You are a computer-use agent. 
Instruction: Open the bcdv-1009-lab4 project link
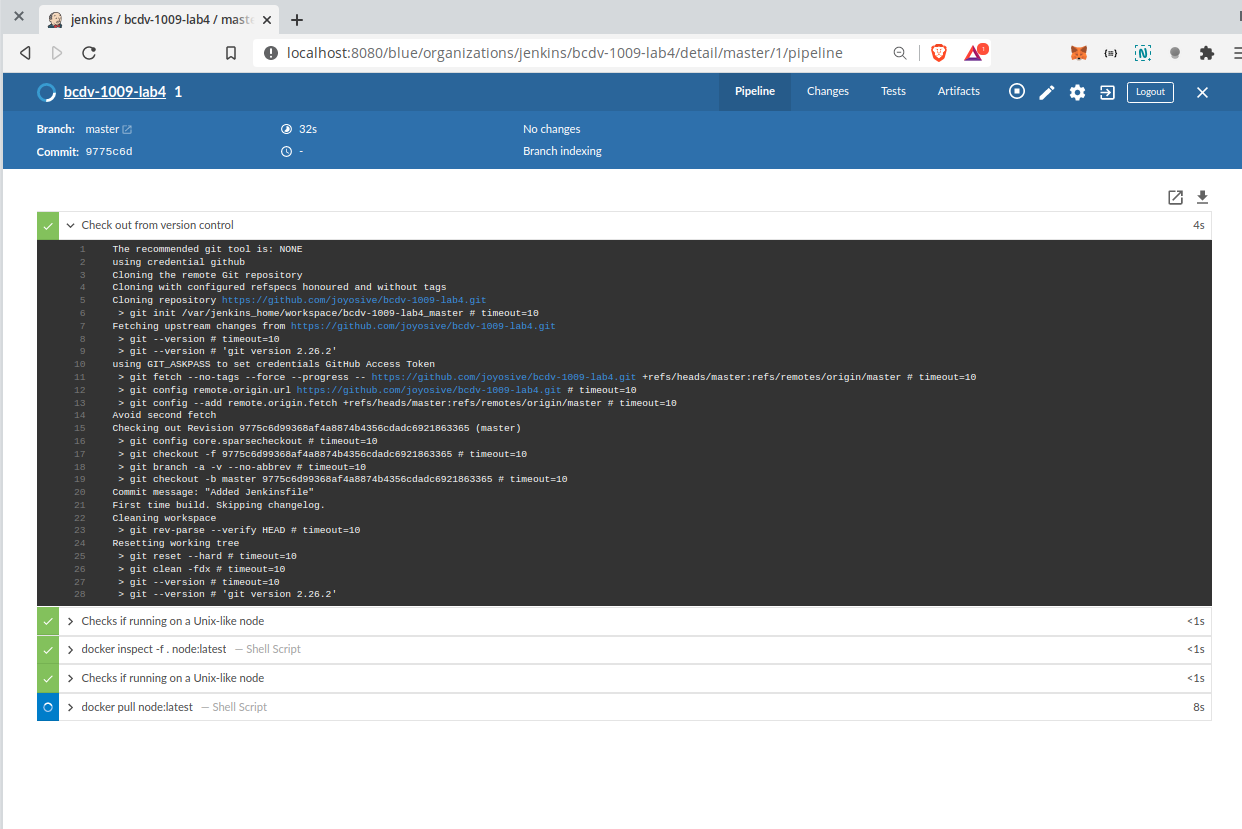click(114, 92)
